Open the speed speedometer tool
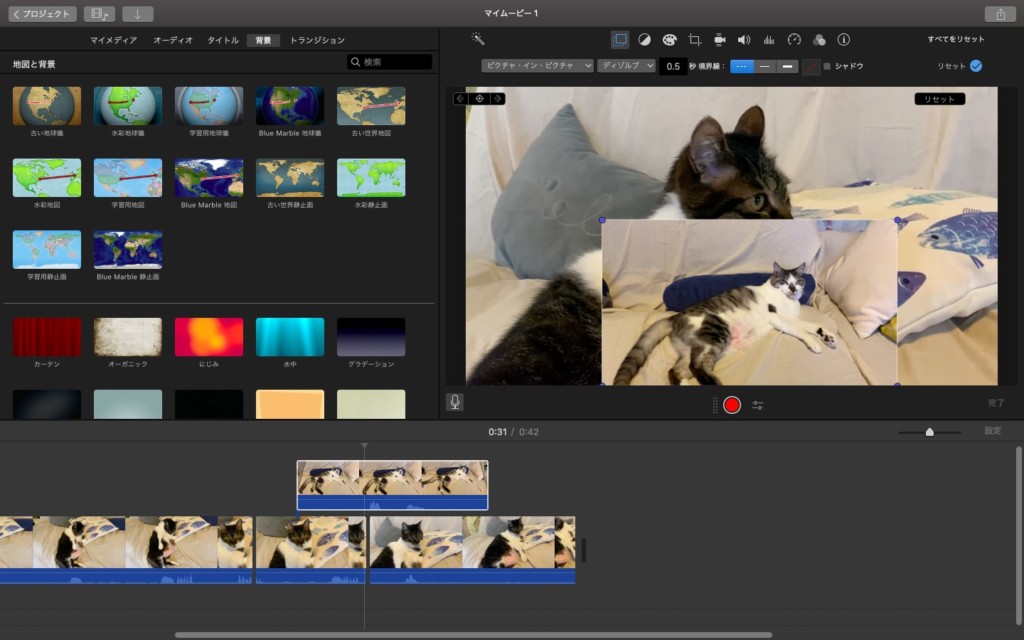This screenshot has width=1024, height=640. (x=794, y=40)
